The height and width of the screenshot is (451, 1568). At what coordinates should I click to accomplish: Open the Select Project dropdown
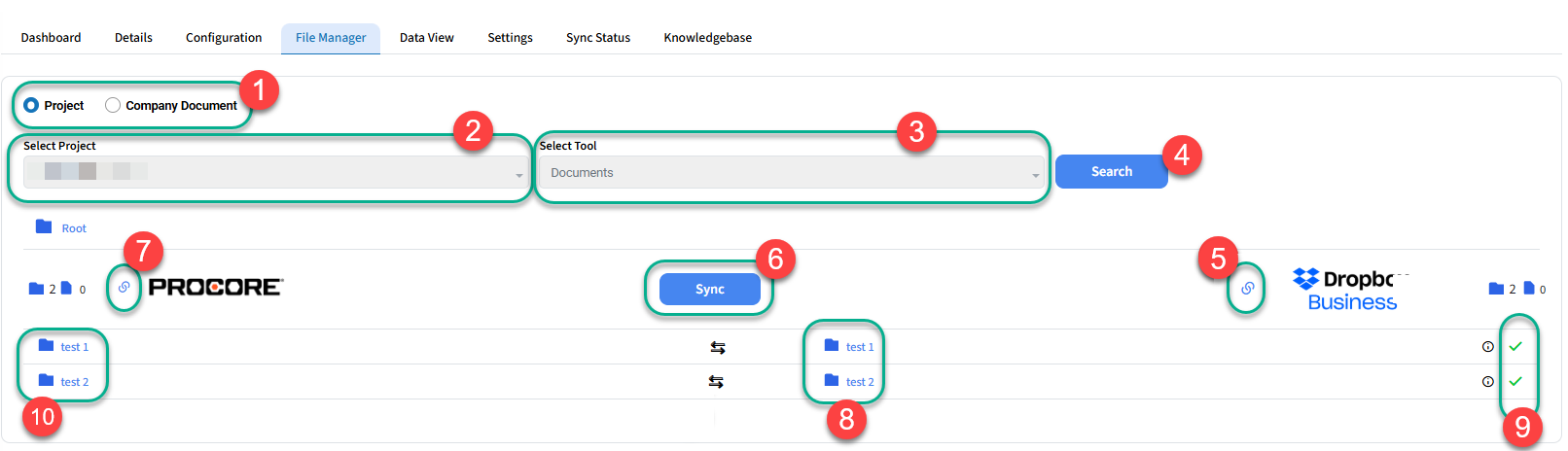click(273, 173)
